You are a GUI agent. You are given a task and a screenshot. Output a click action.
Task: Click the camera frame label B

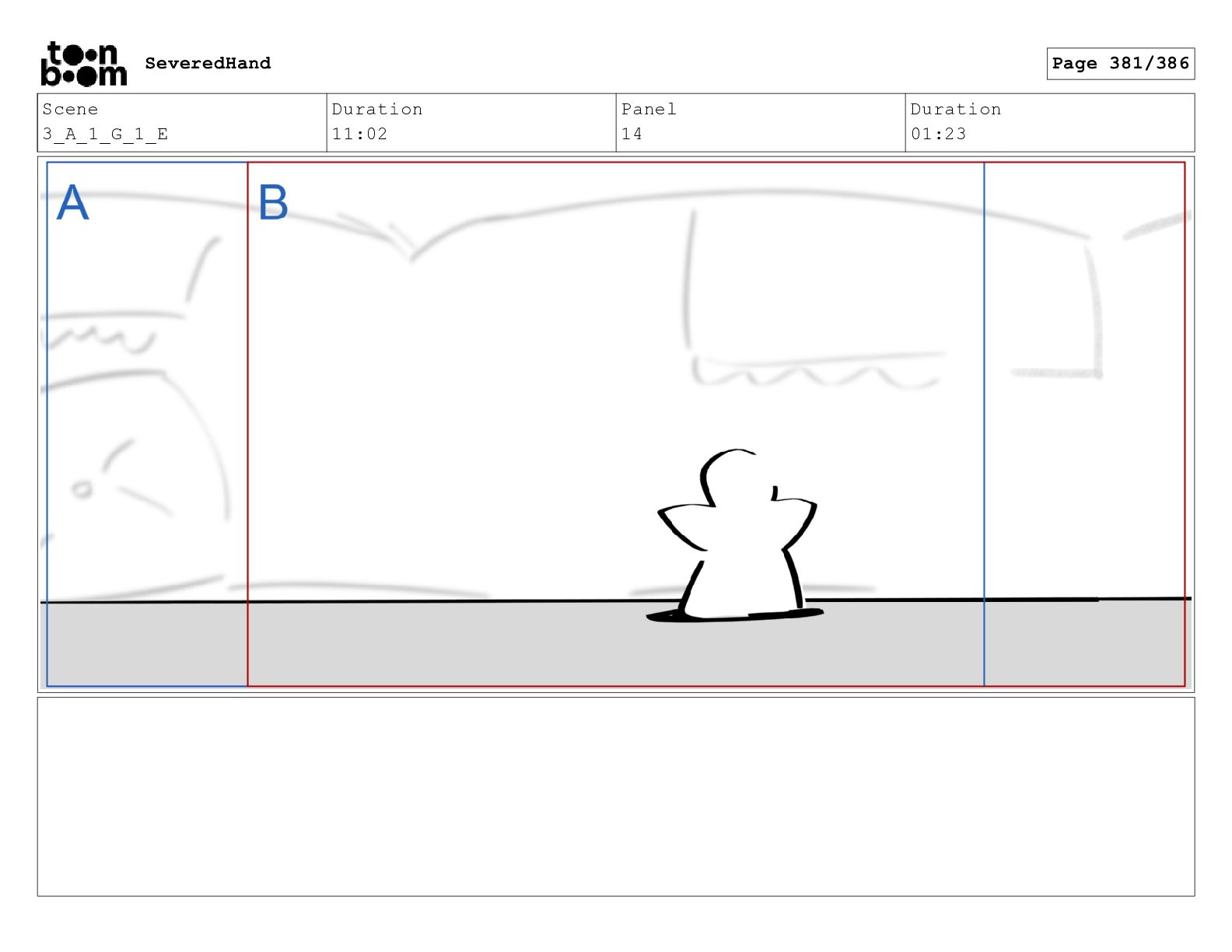pyautogui.click(x=273, y=203)
